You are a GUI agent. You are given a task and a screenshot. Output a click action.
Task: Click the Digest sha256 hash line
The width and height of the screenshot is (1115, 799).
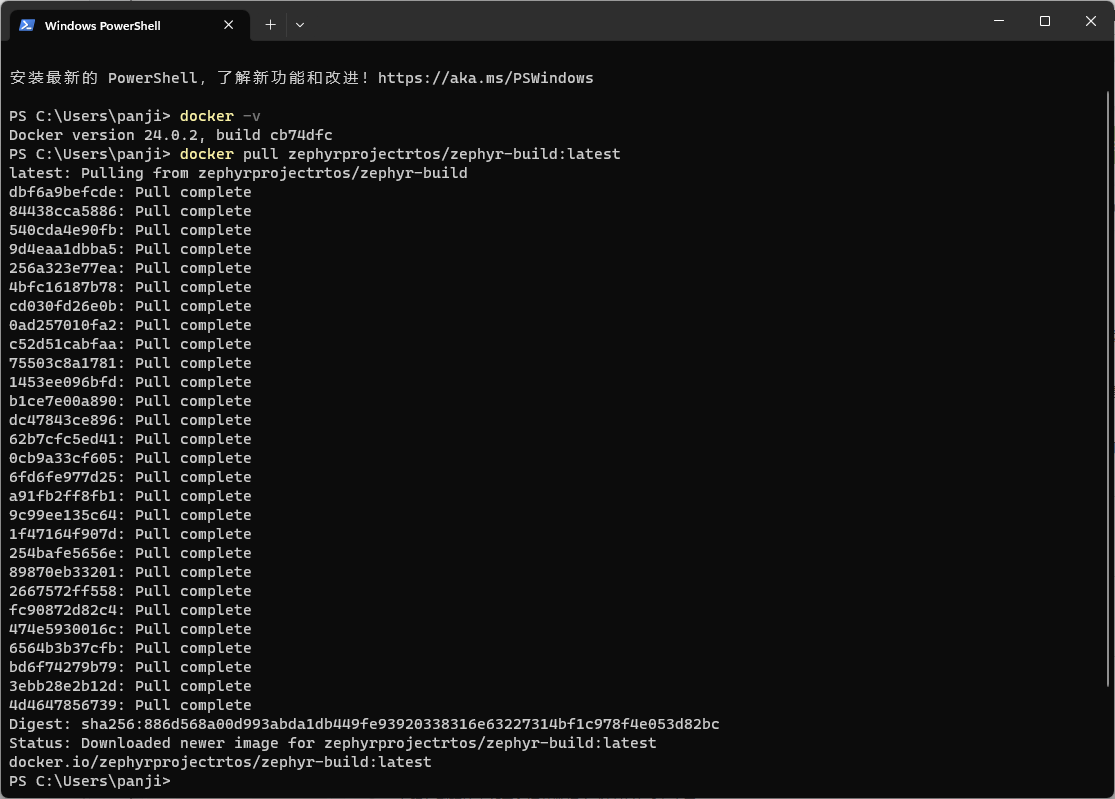(364, 724)
